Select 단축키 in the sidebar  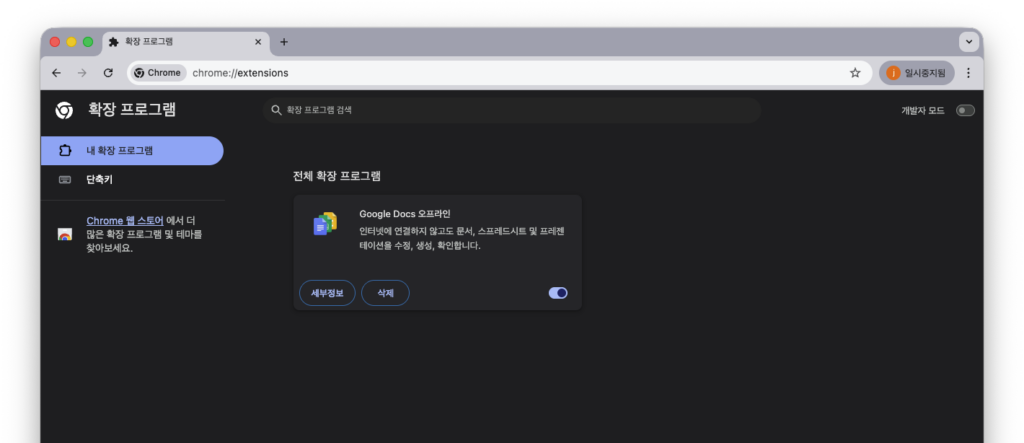[x=99, y=180]
